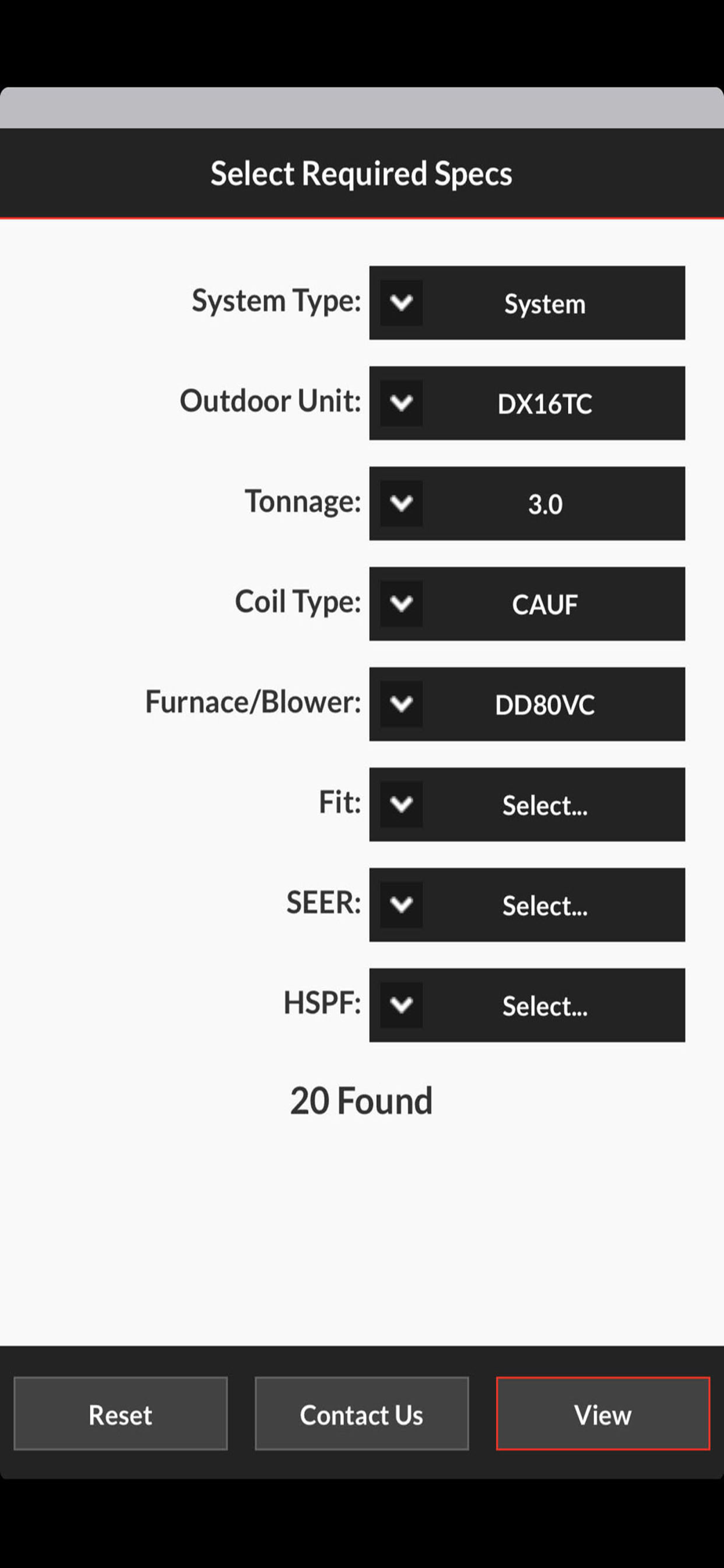The image size is (724, 1568).
Task: Click the Coil Type chevron arrow icon
Action: [x=401, y=604]
